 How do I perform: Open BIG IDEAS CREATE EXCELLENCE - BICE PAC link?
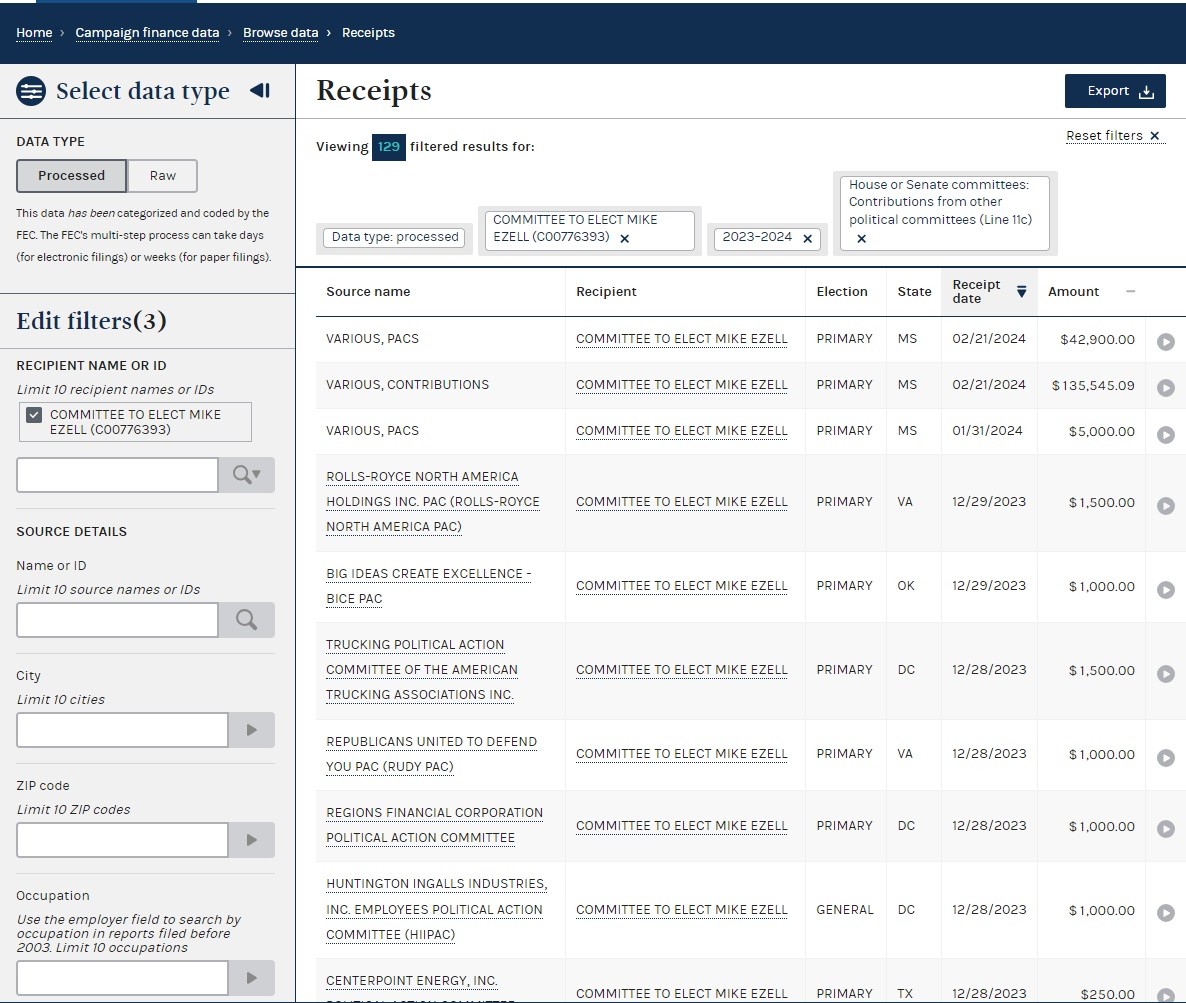(428, 586)
